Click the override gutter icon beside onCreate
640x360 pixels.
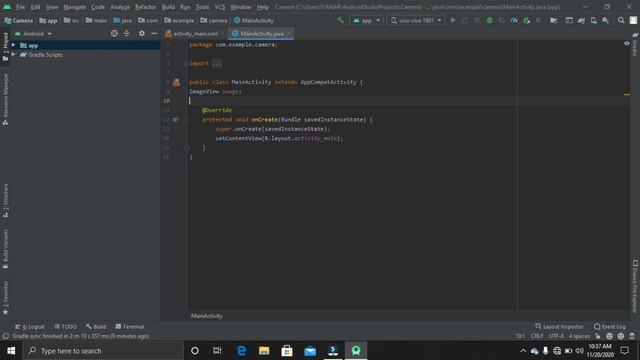tap(175, 120)
